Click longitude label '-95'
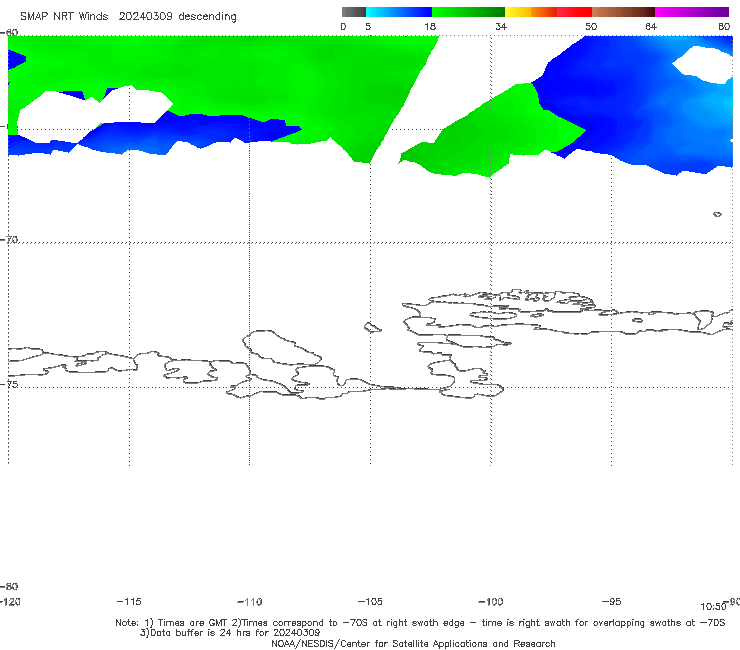Screen dimensions: 740x650 (x=611, y=602)
